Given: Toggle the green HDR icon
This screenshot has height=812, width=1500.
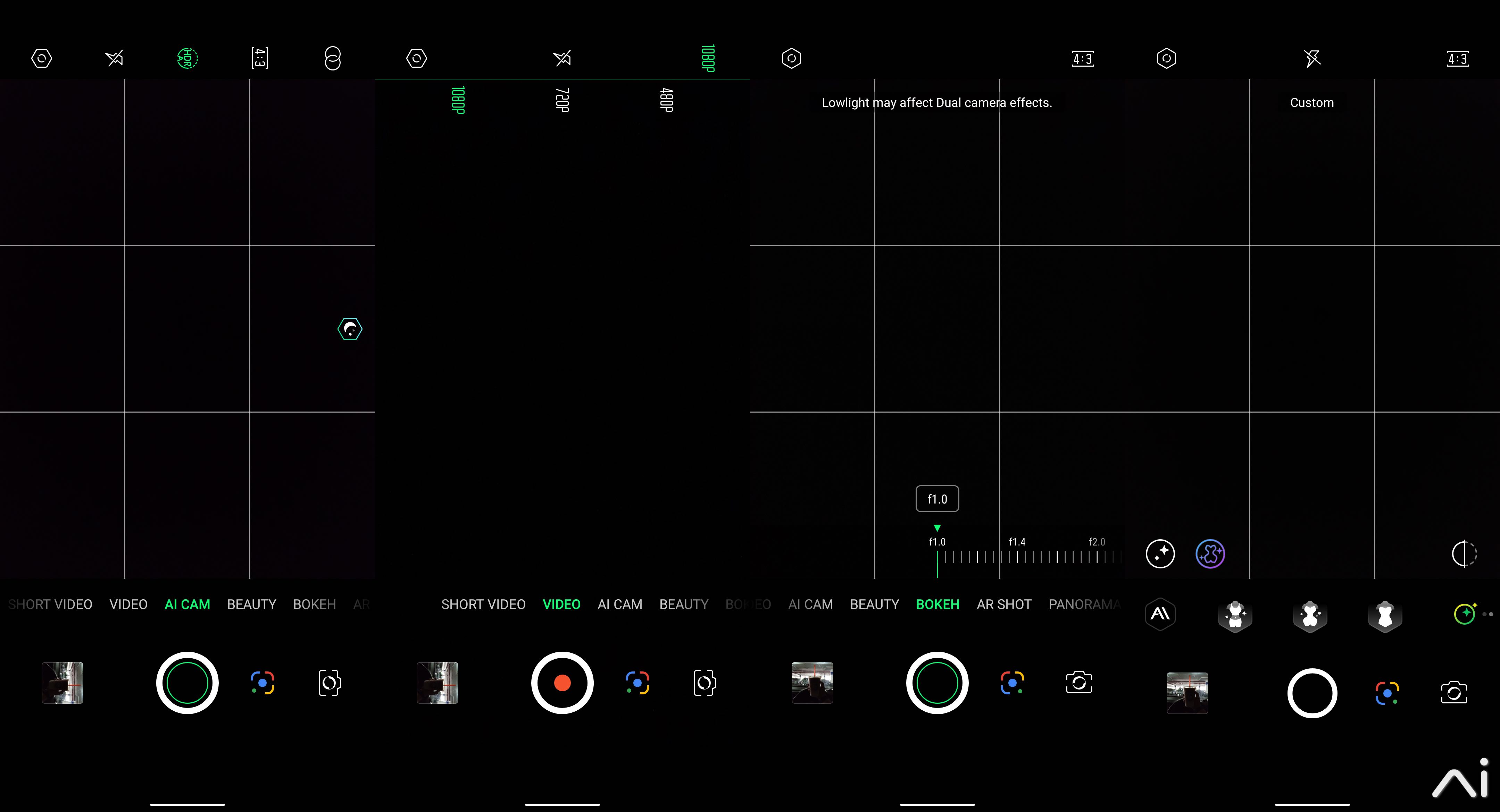Looking at the screenshot, I should pos(187,58).
